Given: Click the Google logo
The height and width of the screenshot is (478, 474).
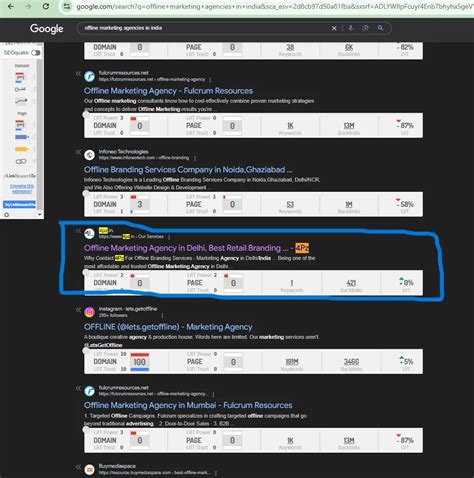Looking at the screenshot, I should pos(47,29).
